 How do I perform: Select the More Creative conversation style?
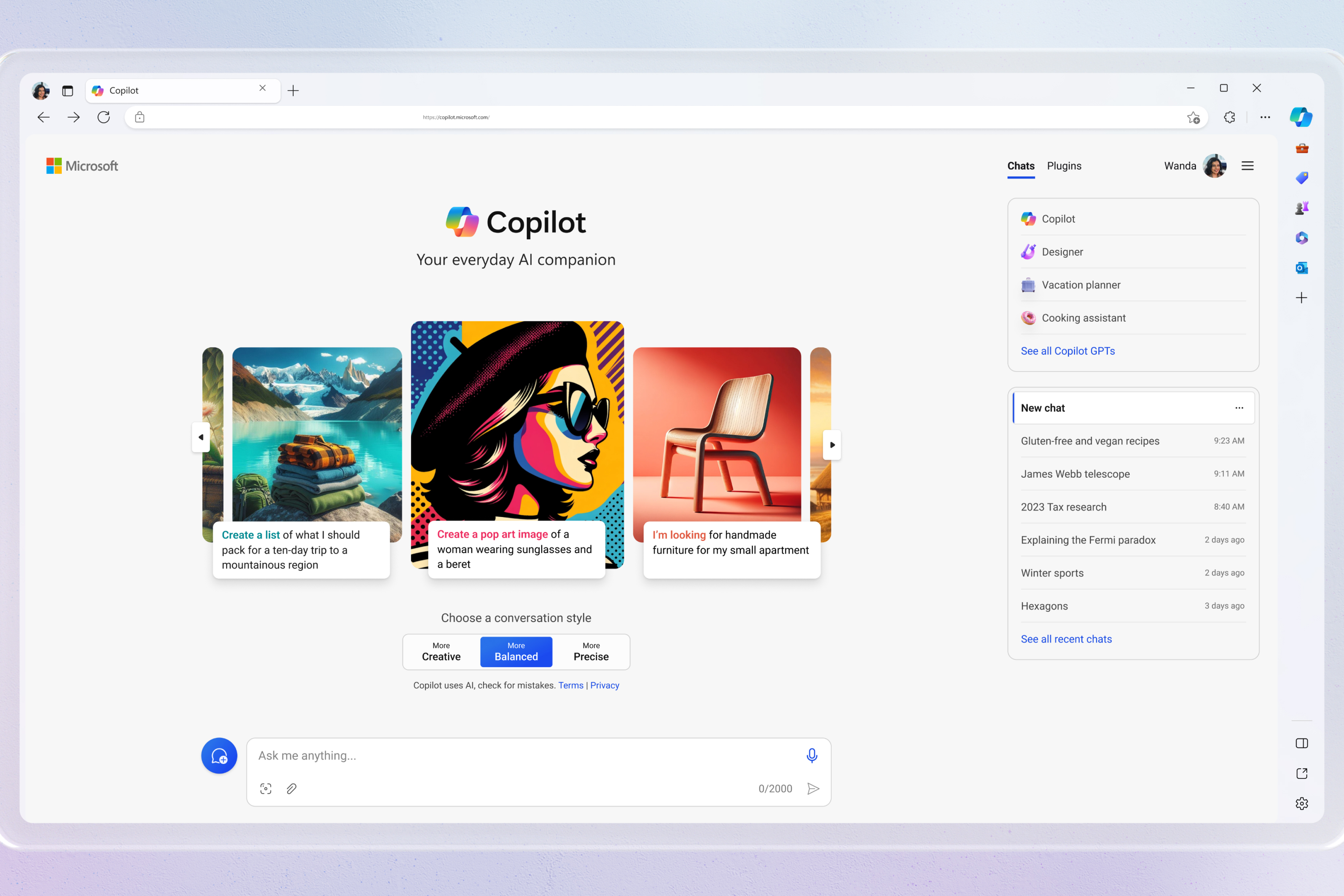[440, 651]
